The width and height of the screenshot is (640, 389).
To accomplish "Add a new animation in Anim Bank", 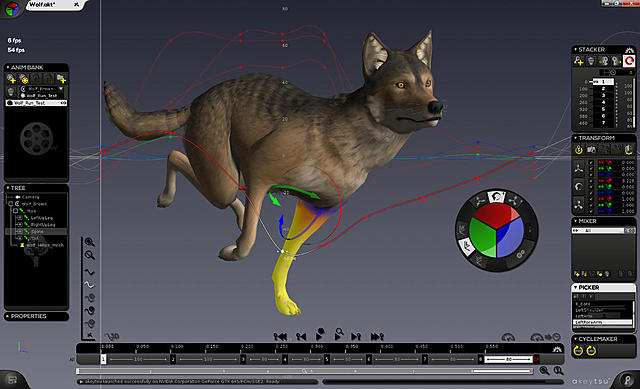I will tap(11, 78).
